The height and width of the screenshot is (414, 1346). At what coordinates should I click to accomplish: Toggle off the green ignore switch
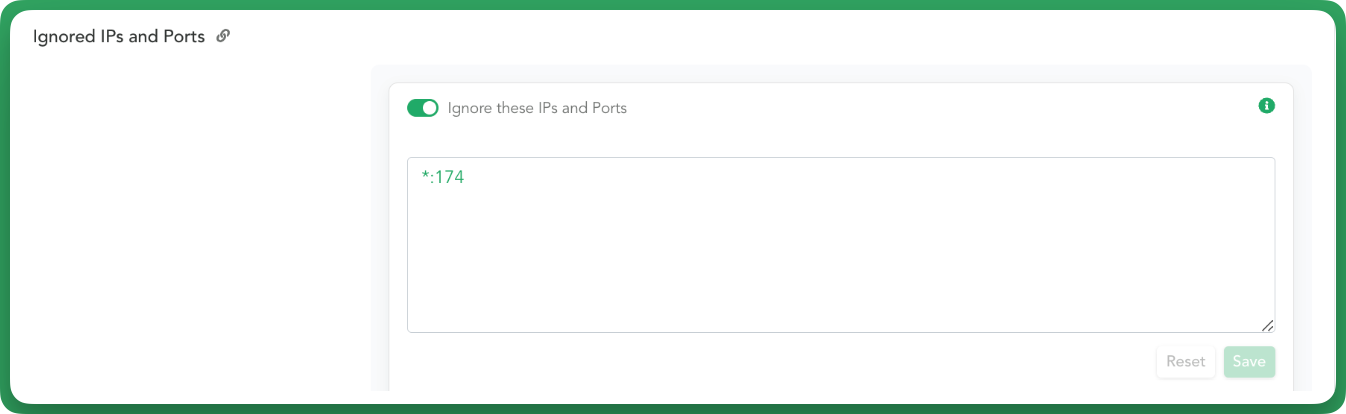click(423, 108)
